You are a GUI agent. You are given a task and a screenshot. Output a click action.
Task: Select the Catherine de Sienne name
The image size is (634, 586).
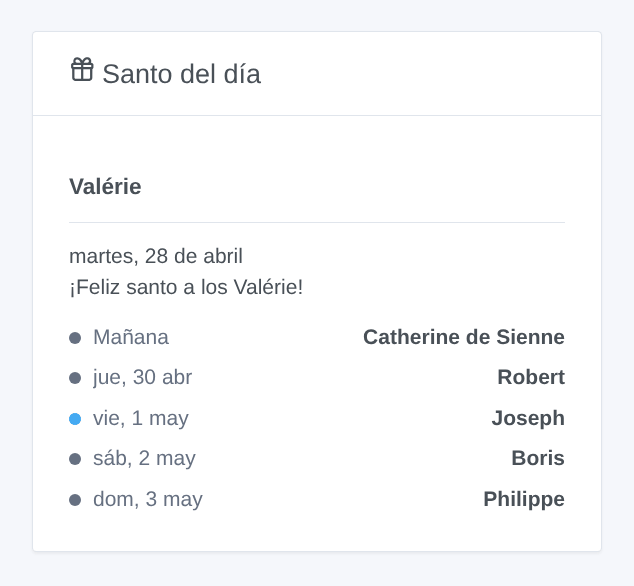click(x=464, y=337)
